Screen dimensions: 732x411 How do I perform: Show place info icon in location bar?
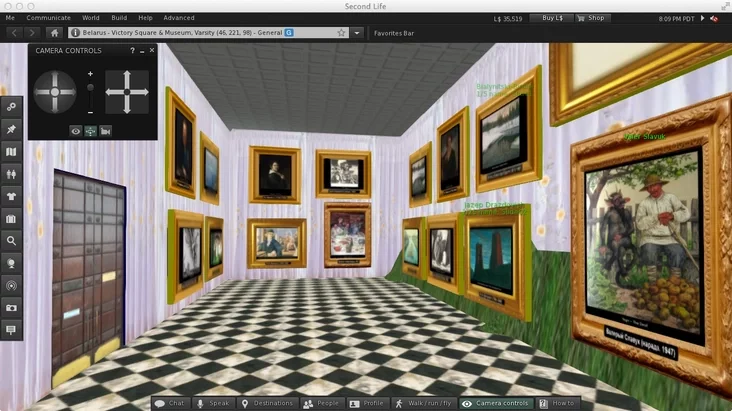75,33
